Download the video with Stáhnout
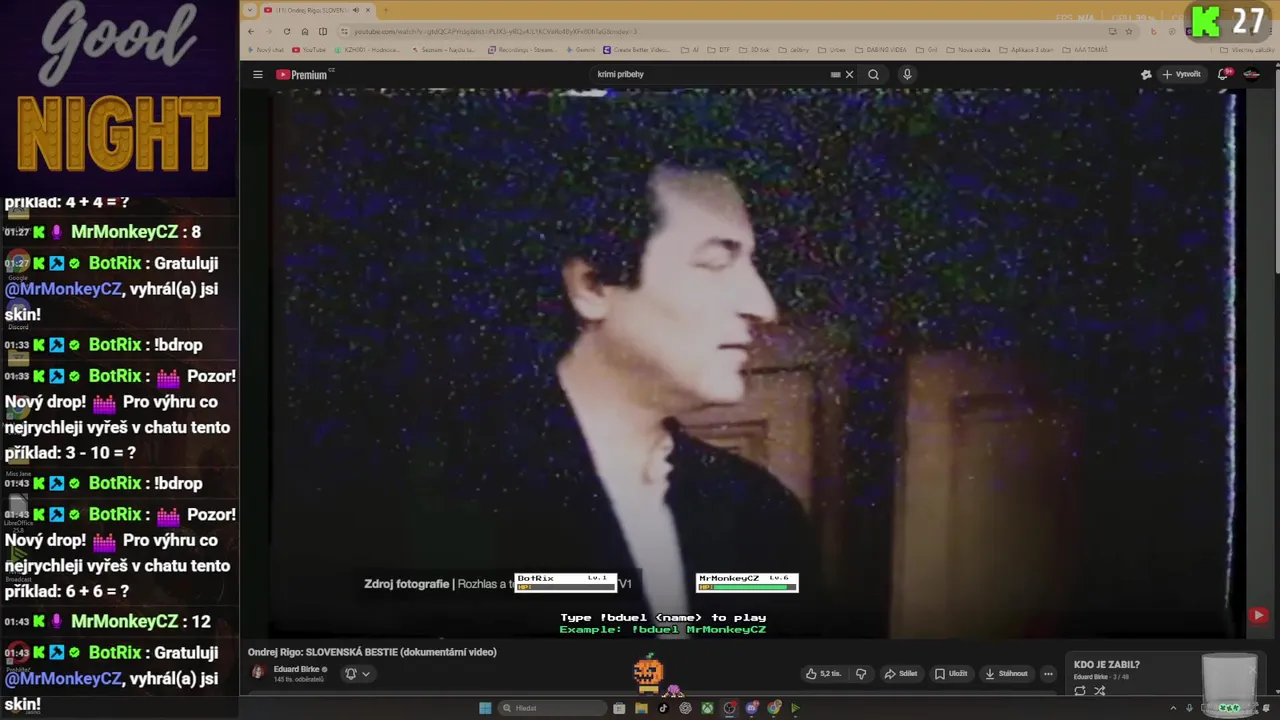The width and height of the screenshot is (1280, 720). [x=1006, y=674]
